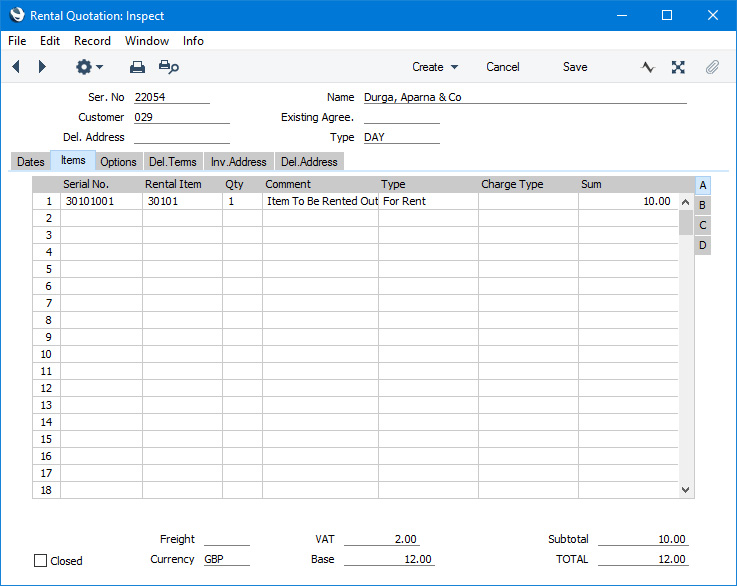Switch to the Inv.Address tab
This screenshot has height=586, width=737.
238,162
